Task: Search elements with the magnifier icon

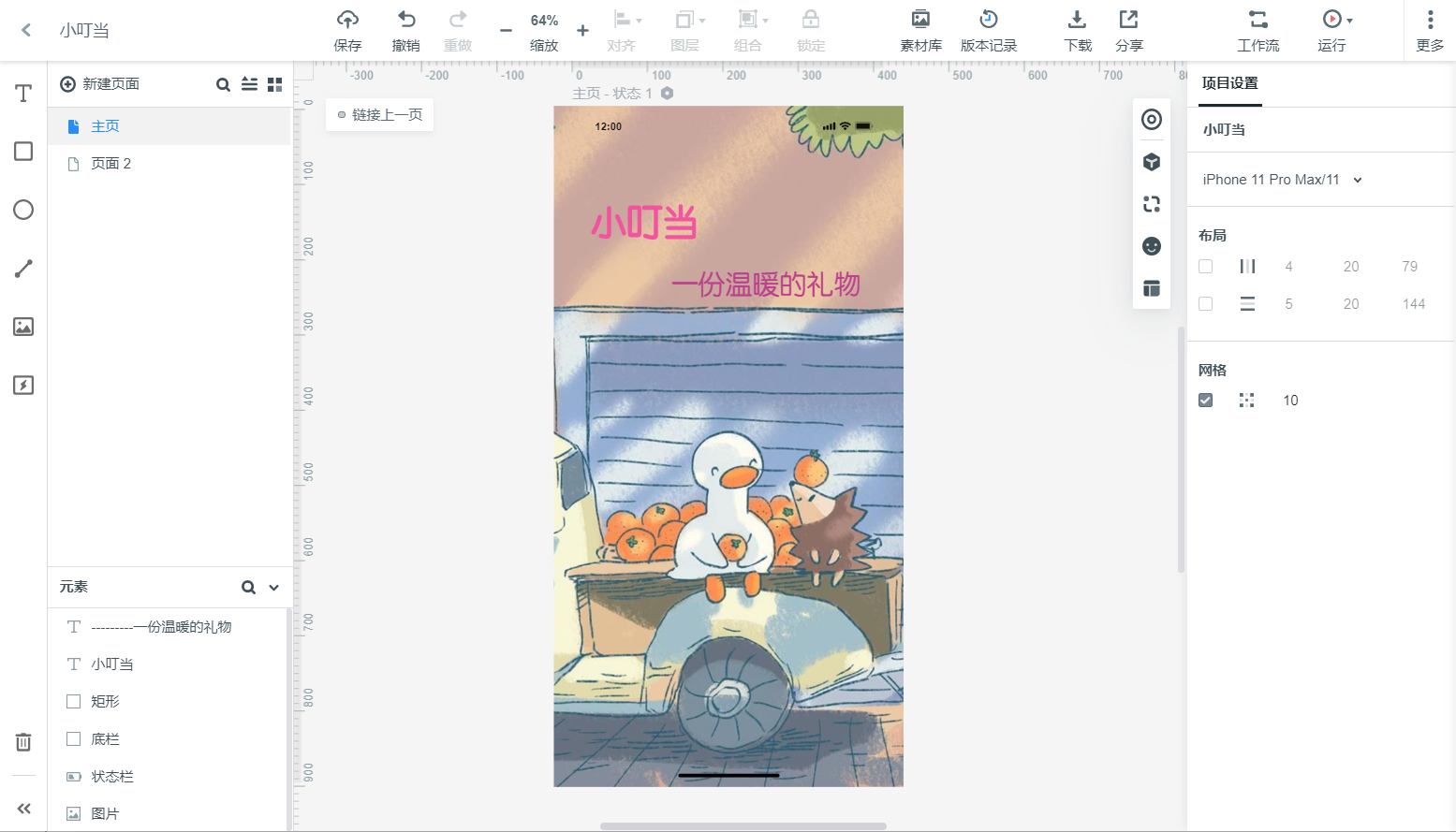Action: pos(248,588)
